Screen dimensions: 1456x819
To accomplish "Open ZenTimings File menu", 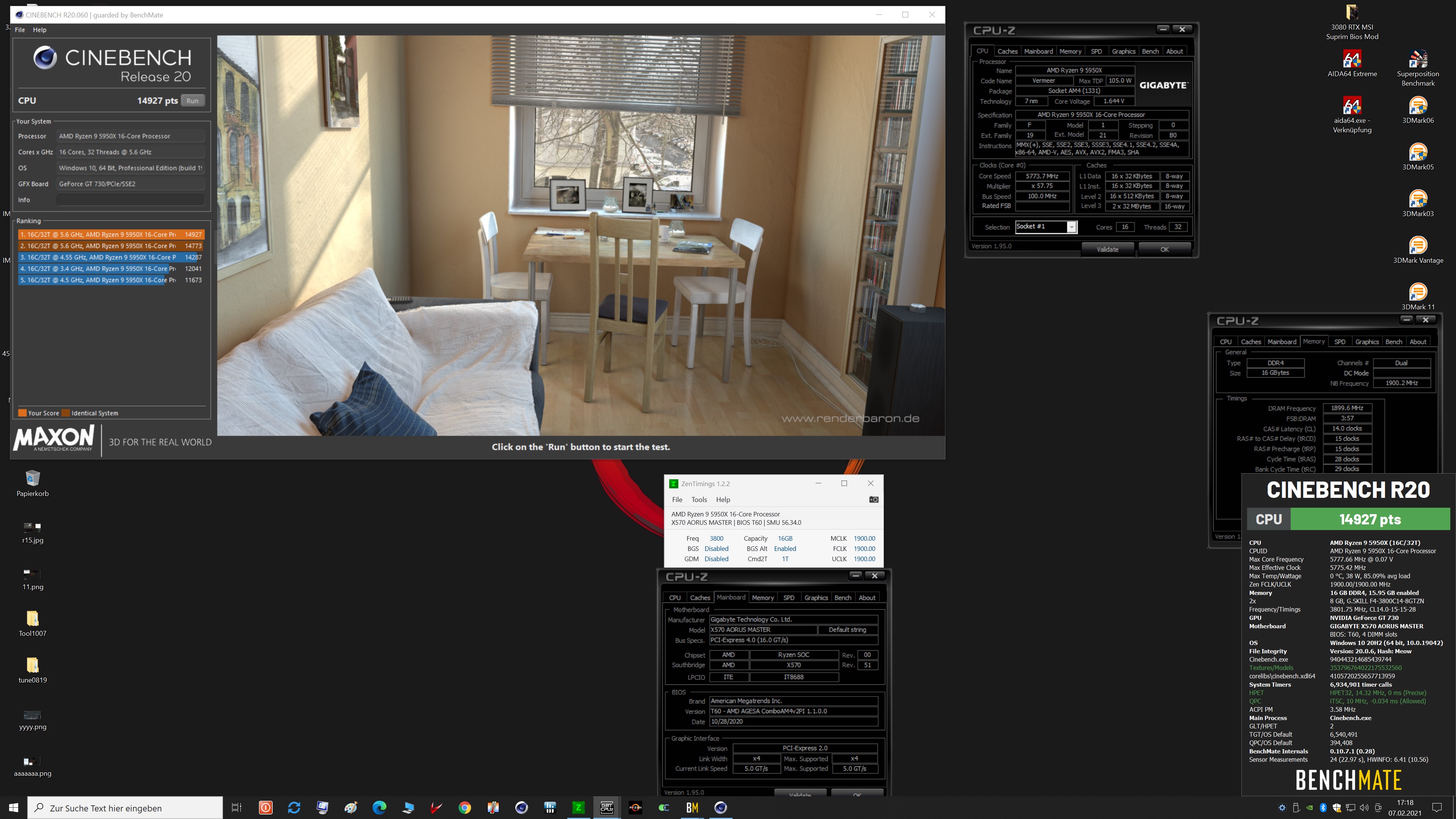I will pyautogui.click(x=677, y=500).
